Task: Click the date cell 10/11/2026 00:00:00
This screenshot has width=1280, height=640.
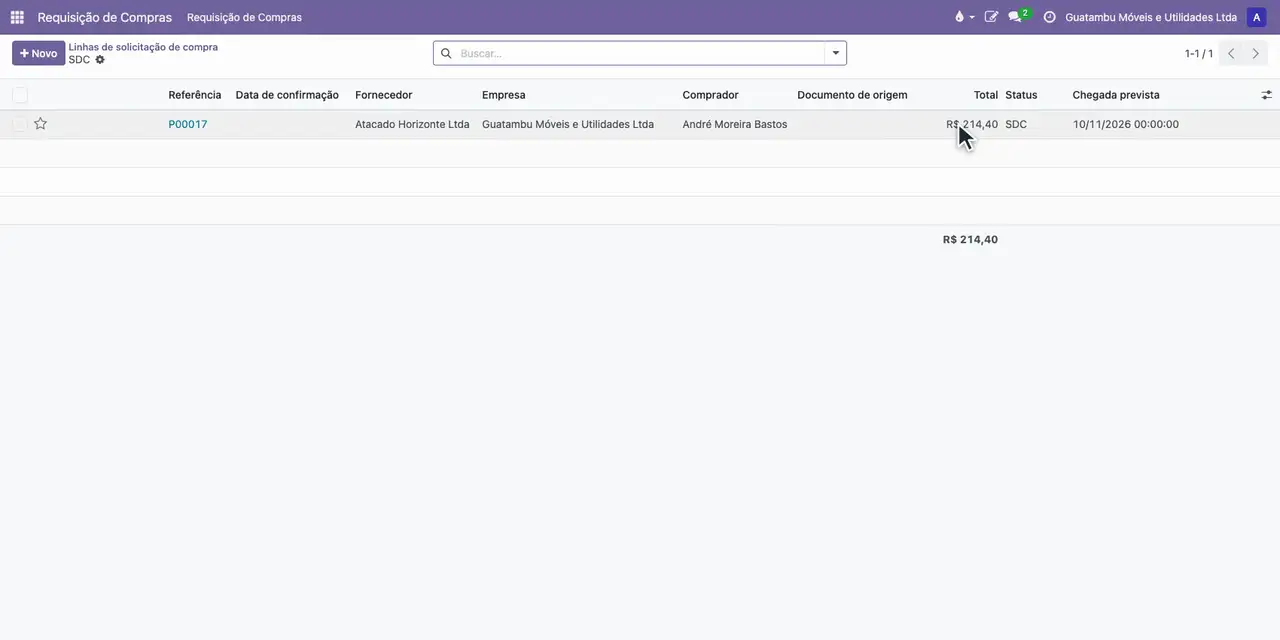Action: coord(1126,124)
